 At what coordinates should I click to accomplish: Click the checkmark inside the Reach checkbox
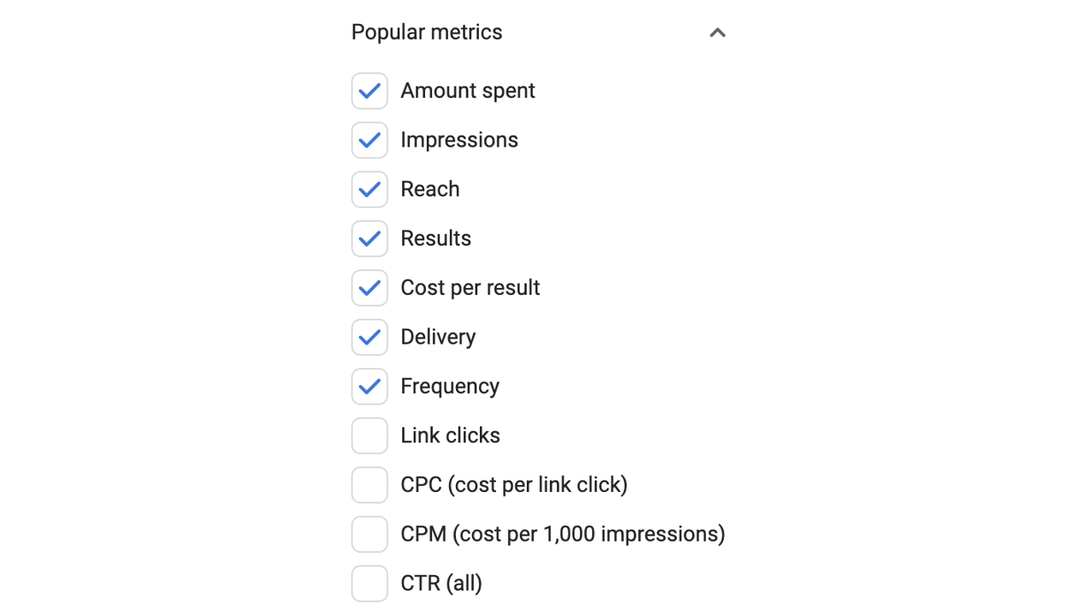369,189
